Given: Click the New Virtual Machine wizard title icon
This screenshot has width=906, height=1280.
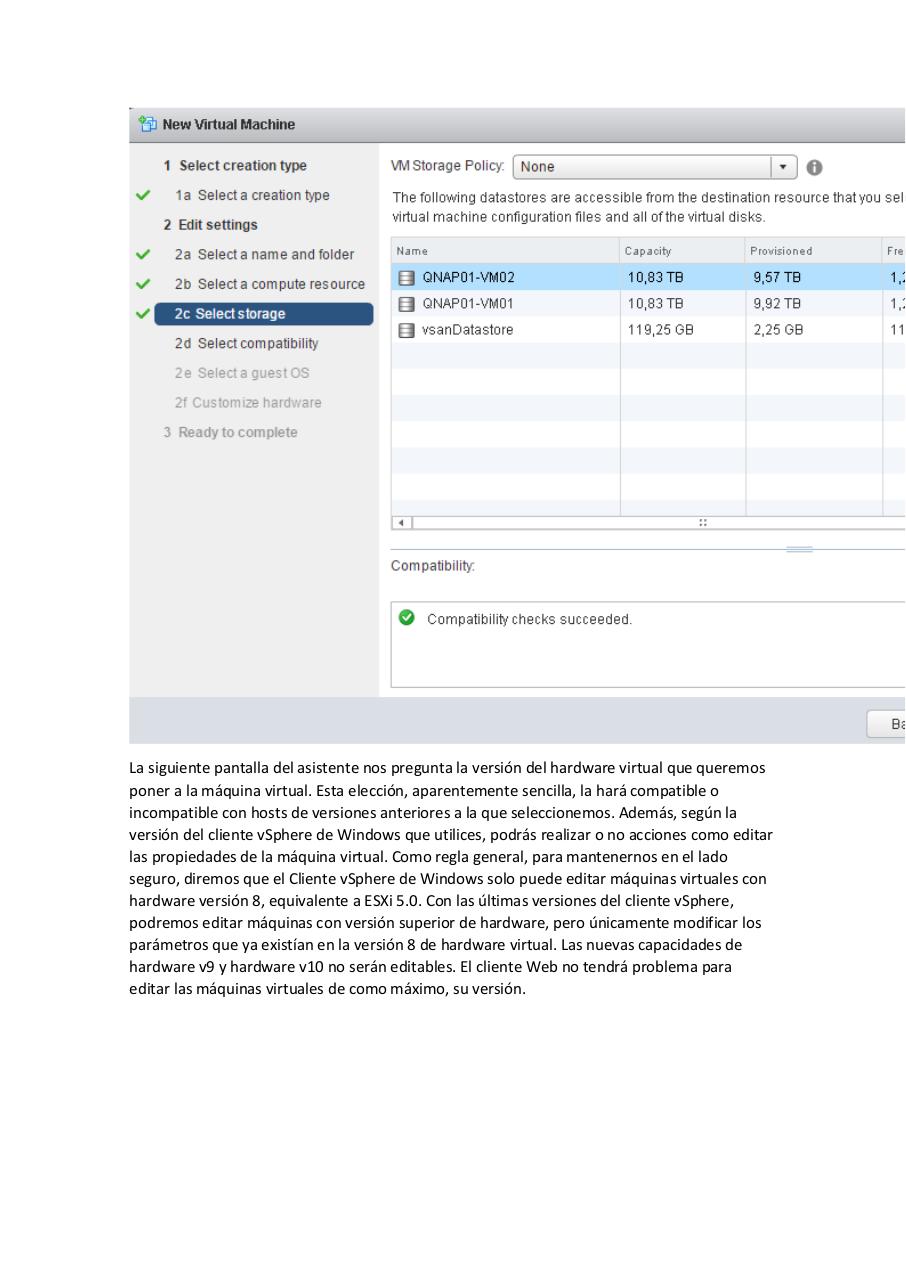Looking at the screenshot, I should (x=146, y=124).
